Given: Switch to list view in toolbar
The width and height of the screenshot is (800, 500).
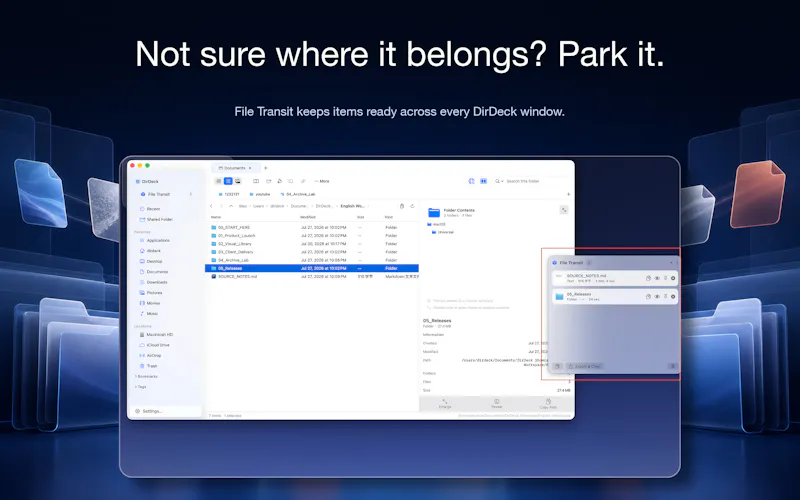Looking at the screenshot, I should tap(228, 181).
